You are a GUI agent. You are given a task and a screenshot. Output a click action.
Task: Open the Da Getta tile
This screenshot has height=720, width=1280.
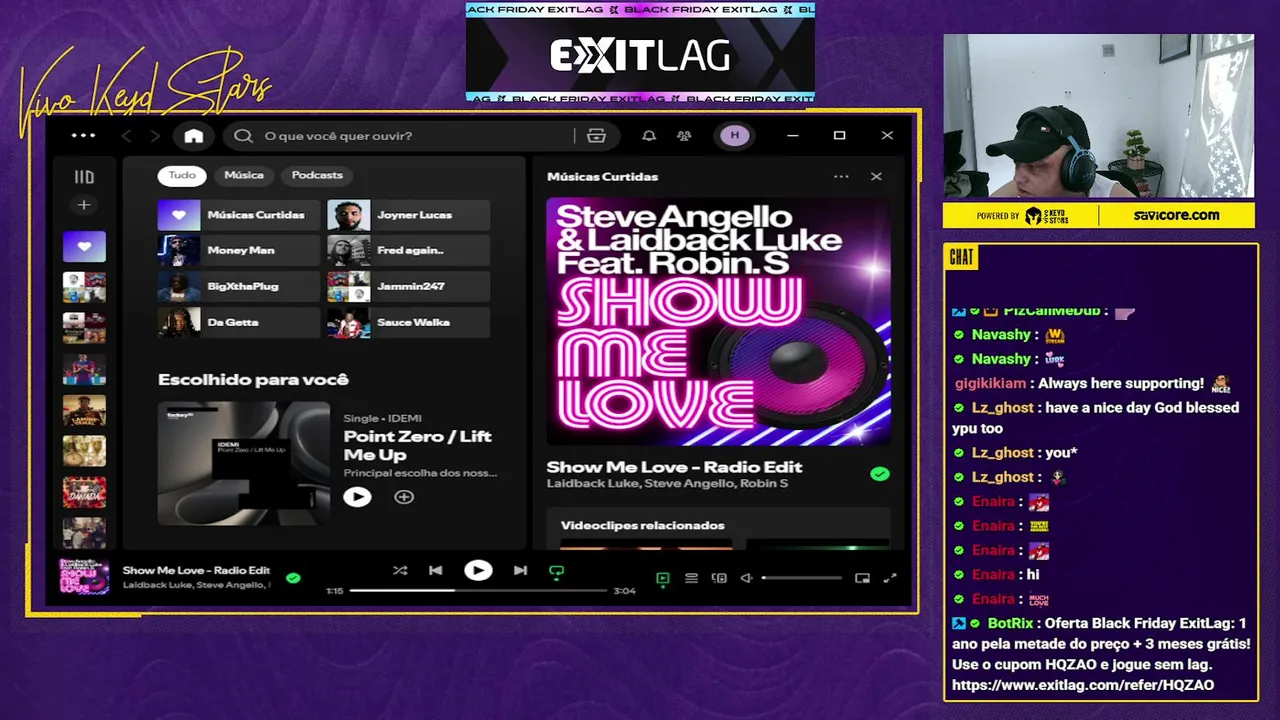click(238, 323)
